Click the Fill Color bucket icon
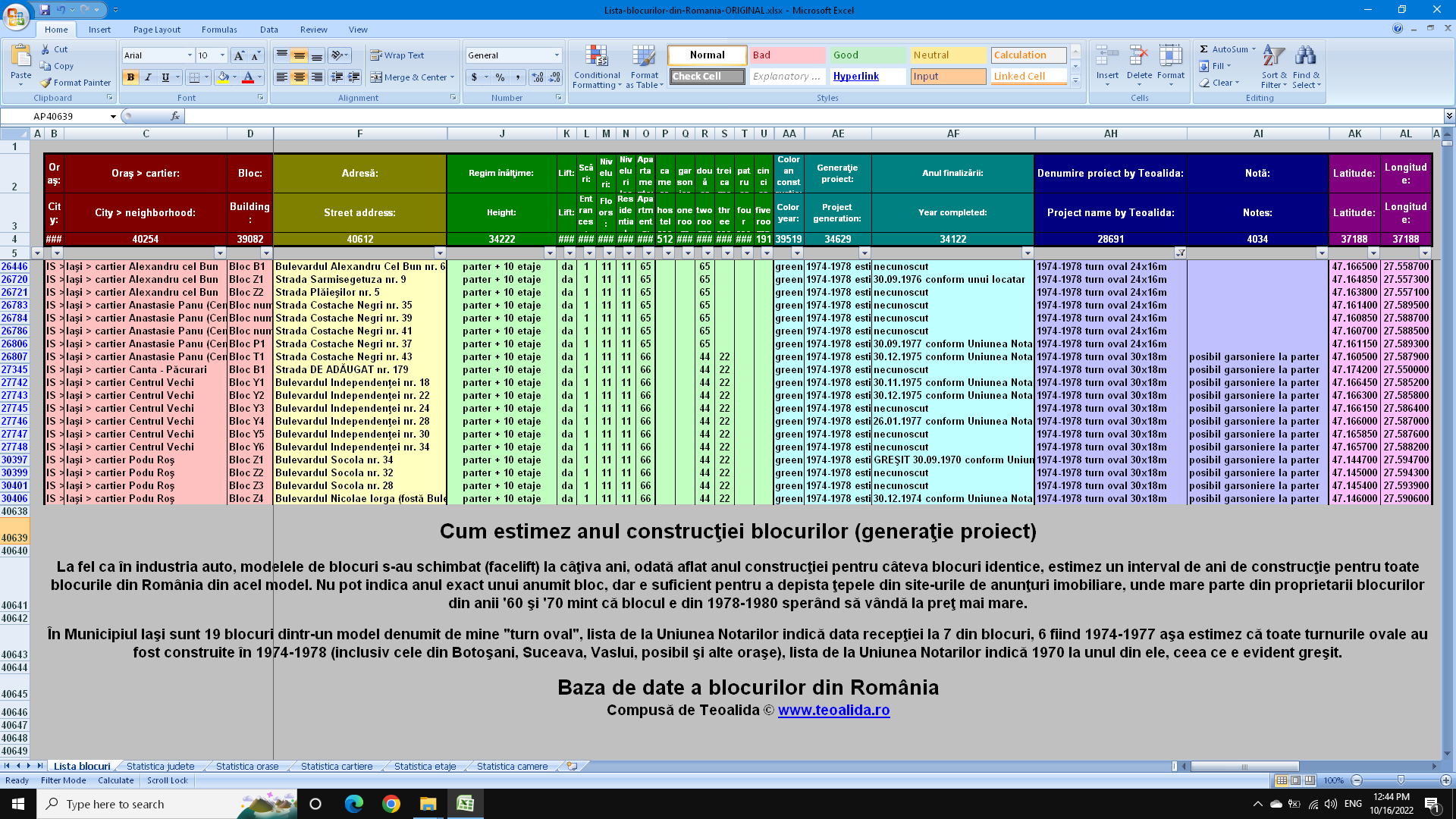The height and width of the screenshot is (819, 1456). (223, 77)
